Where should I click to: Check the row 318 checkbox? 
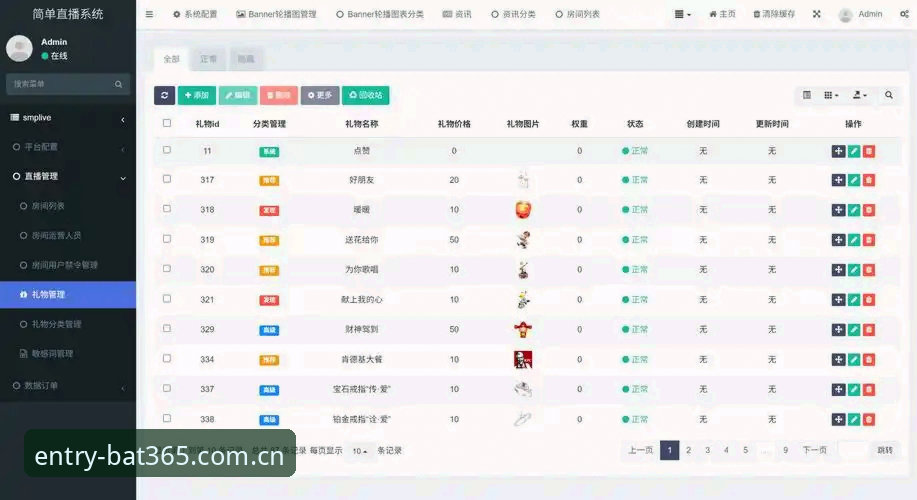point(167,208)
